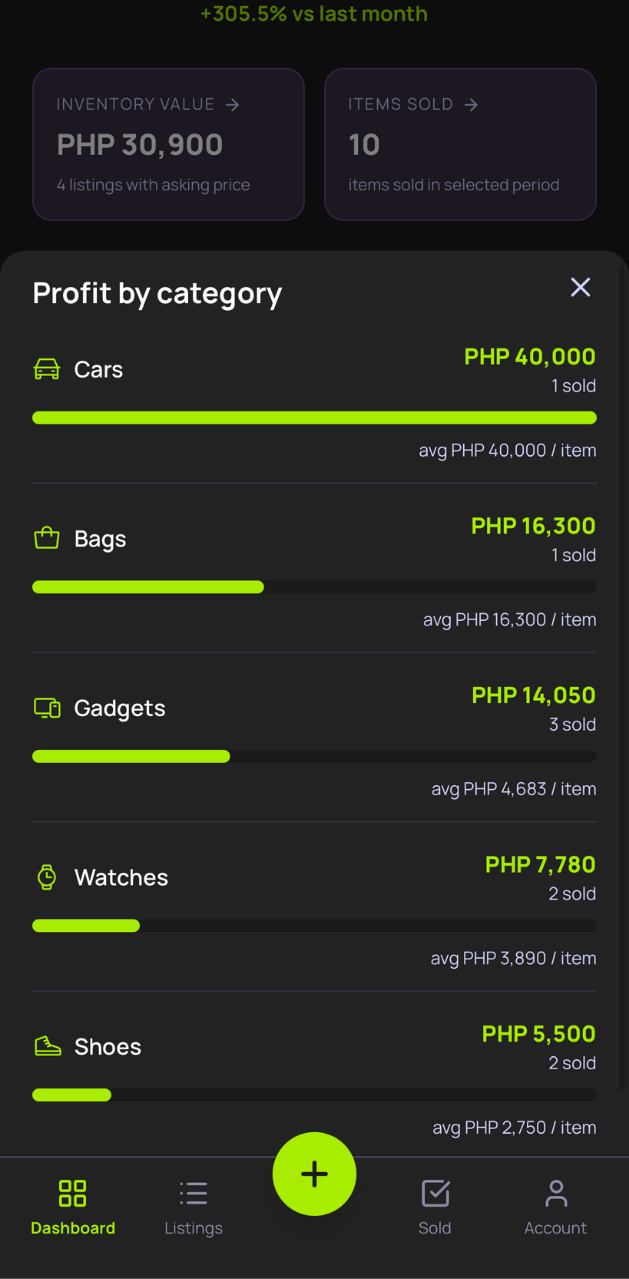
Task: Switch to the Listings tab
Action: point(193,1207)
